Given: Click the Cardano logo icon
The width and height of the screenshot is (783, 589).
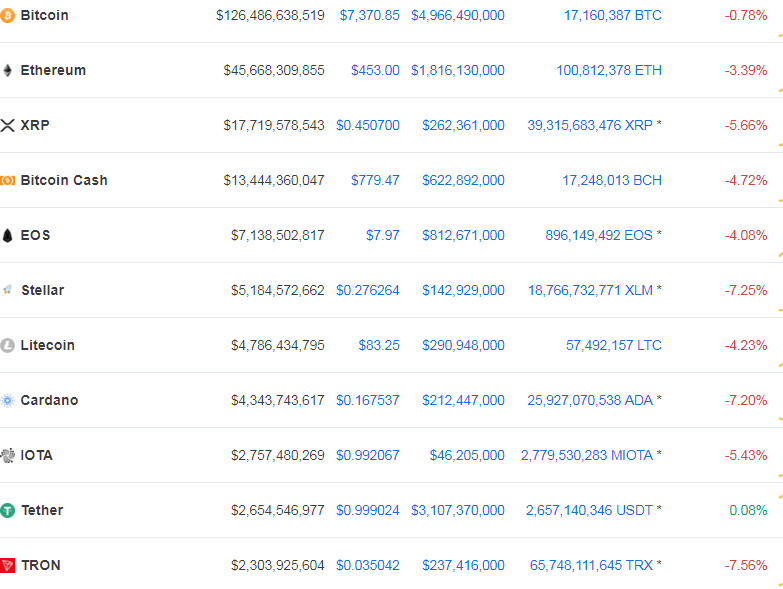Looking at the screenshot, I should tap(7, 400).
